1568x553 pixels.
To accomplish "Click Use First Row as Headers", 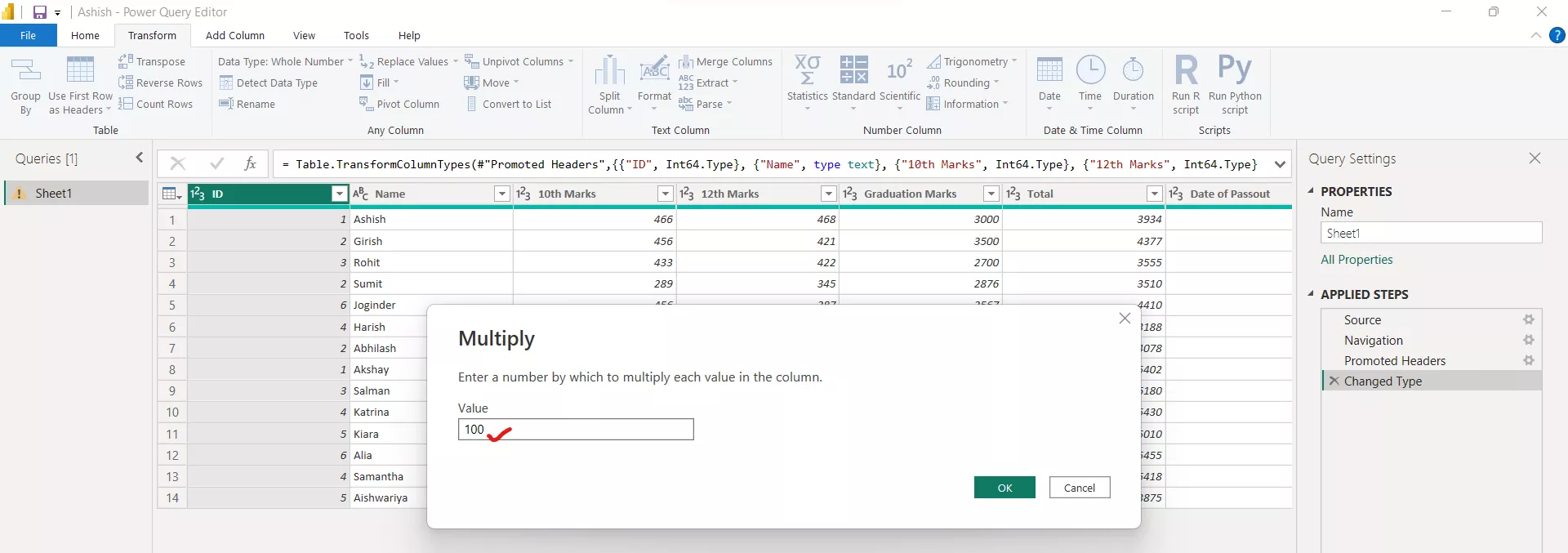I will [x=80, y=86].
